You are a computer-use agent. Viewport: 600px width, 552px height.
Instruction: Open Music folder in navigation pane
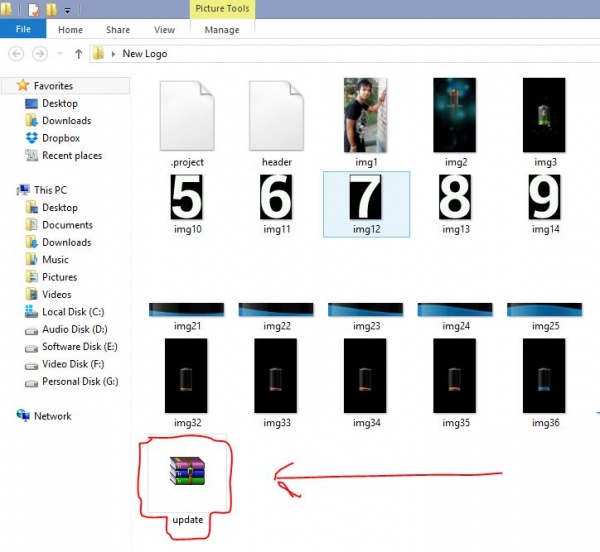point(55,260)
